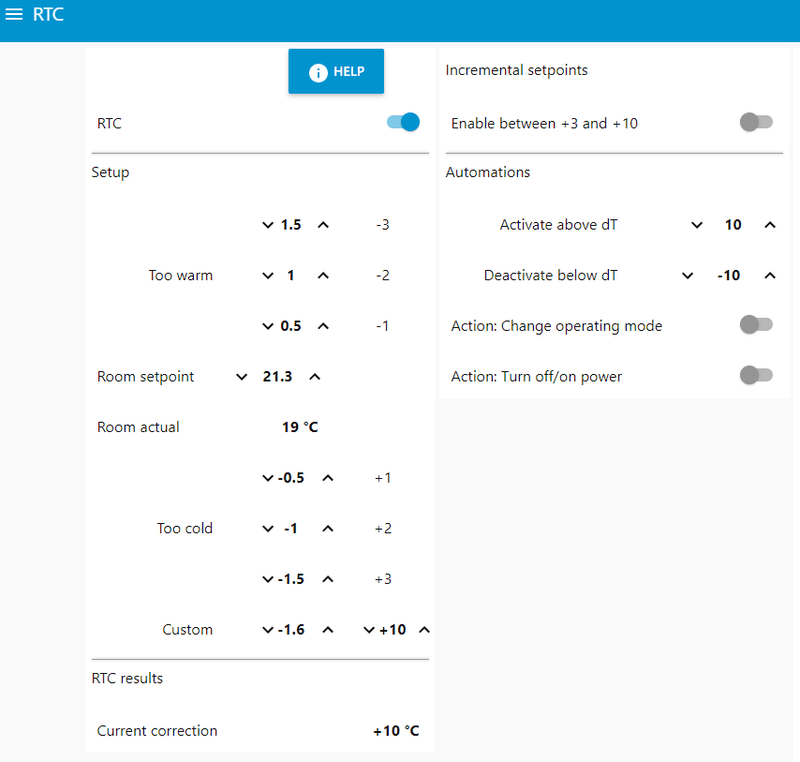Increase the -1 too-cold threshold
800x762 pixels.
[327, 528]
